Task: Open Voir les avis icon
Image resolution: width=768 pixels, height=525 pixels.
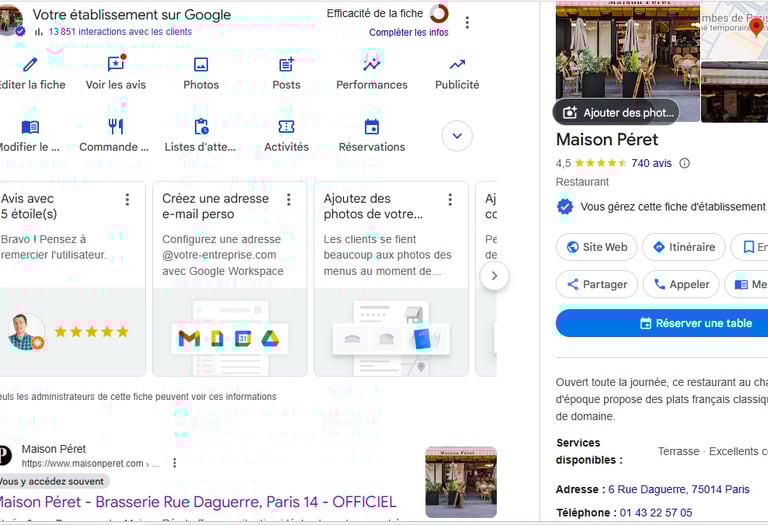Action: 116,64
